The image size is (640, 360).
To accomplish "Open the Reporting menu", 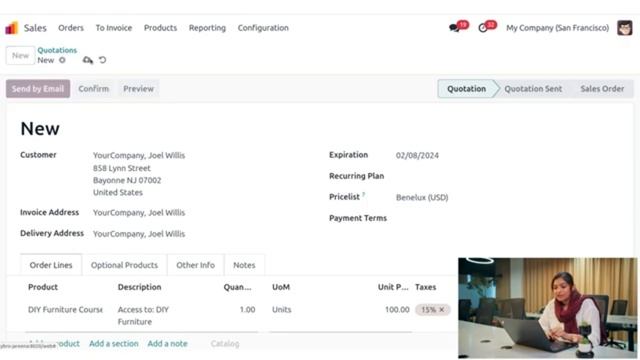I will coord(207,28).
